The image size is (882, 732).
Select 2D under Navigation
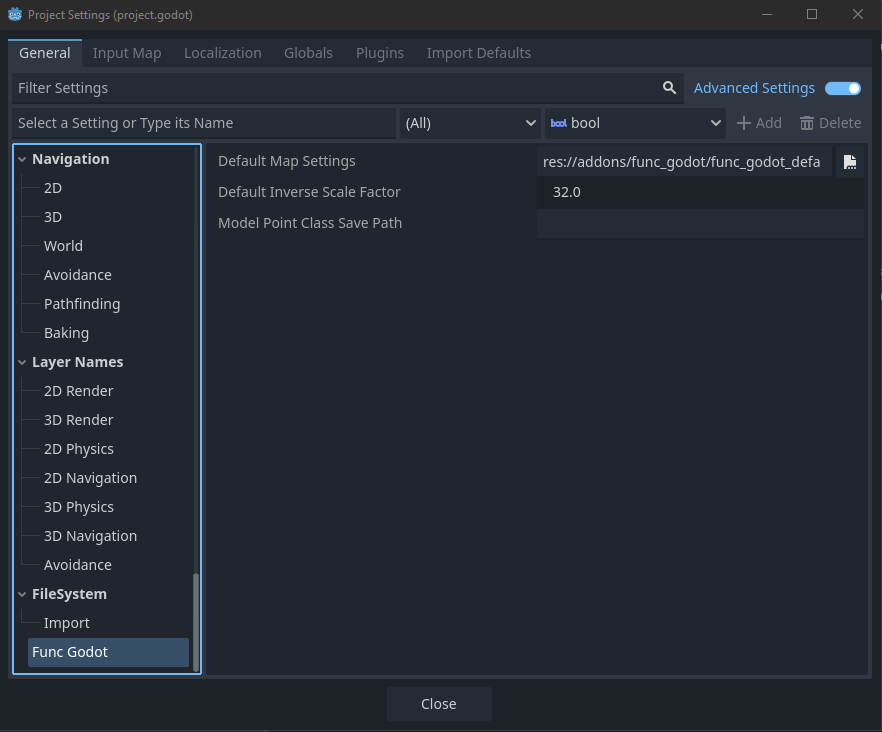[53, 188]
